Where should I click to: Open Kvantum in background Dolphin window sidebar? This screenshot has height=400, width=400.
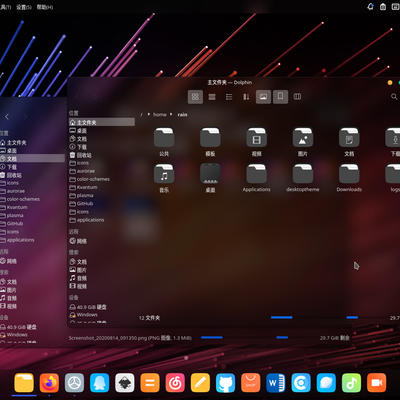(x=32, y=207)
